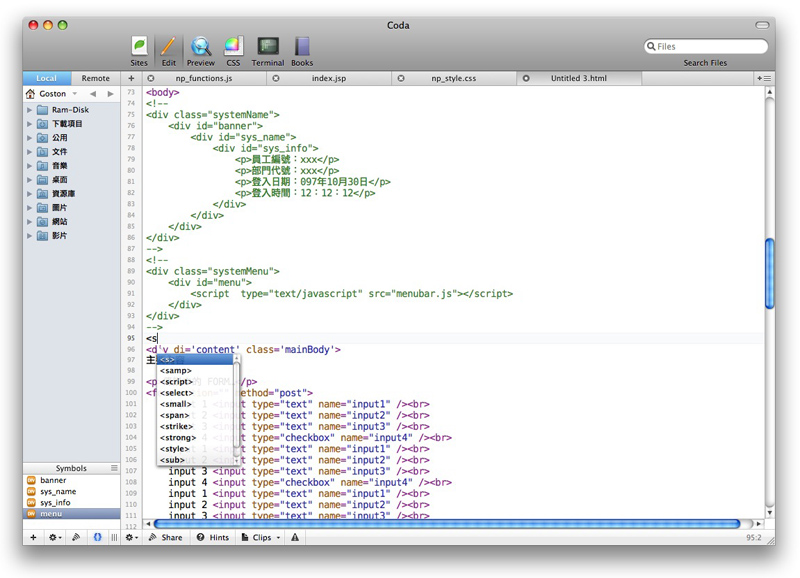This screenshot has height=578, width=800.
Task: Click the Edit pencil icon
Action: (x=168, y=49)
